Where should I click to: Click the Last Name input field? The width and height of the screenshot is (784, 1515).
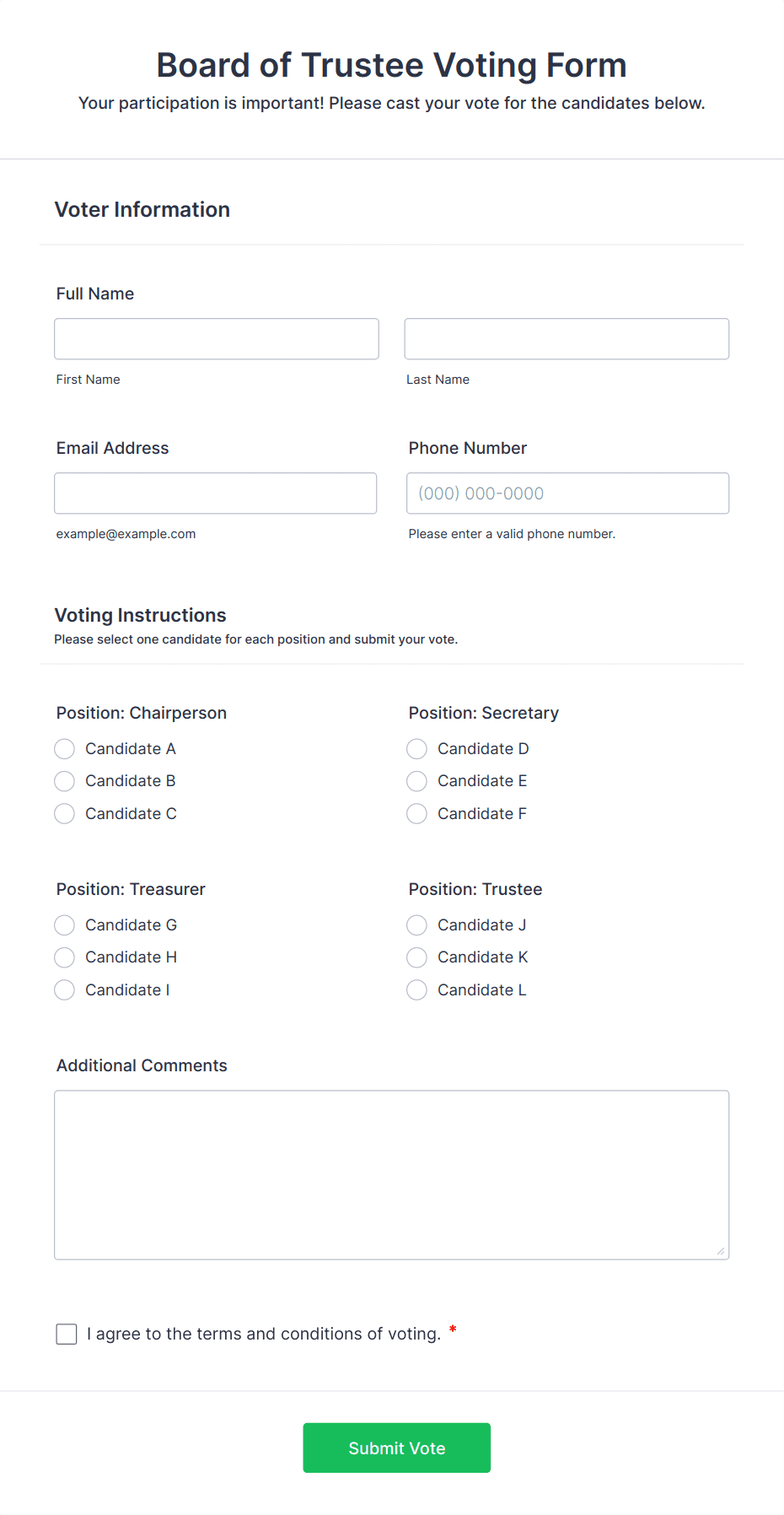click(566, 338)
